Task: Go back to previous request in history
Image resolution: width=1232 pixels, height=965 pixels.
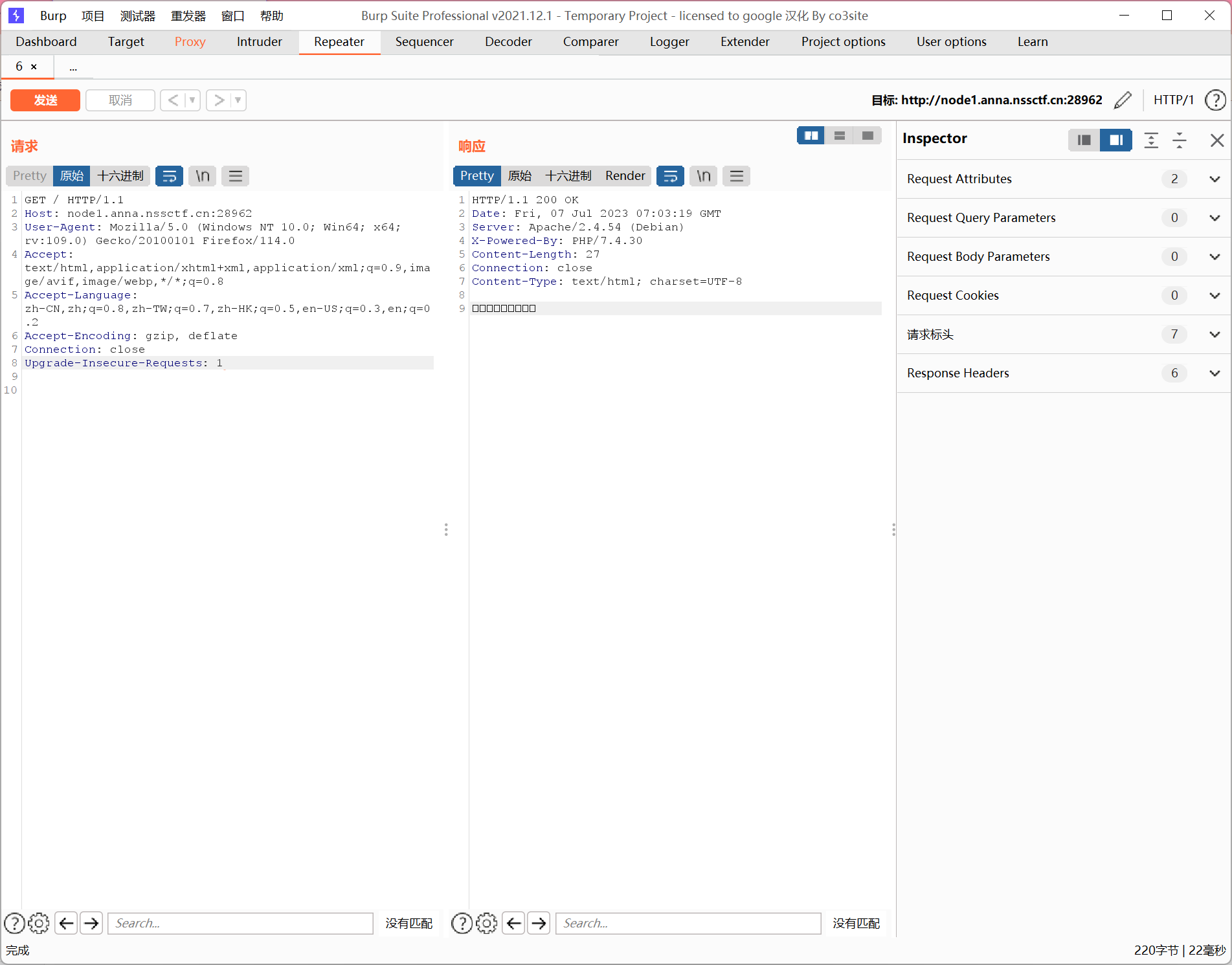Action: coord(173,100)
